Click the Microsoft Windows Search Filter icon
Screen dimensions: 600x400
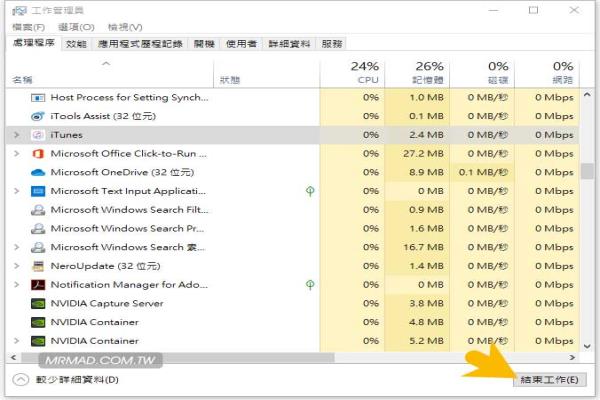click(38, 210)
